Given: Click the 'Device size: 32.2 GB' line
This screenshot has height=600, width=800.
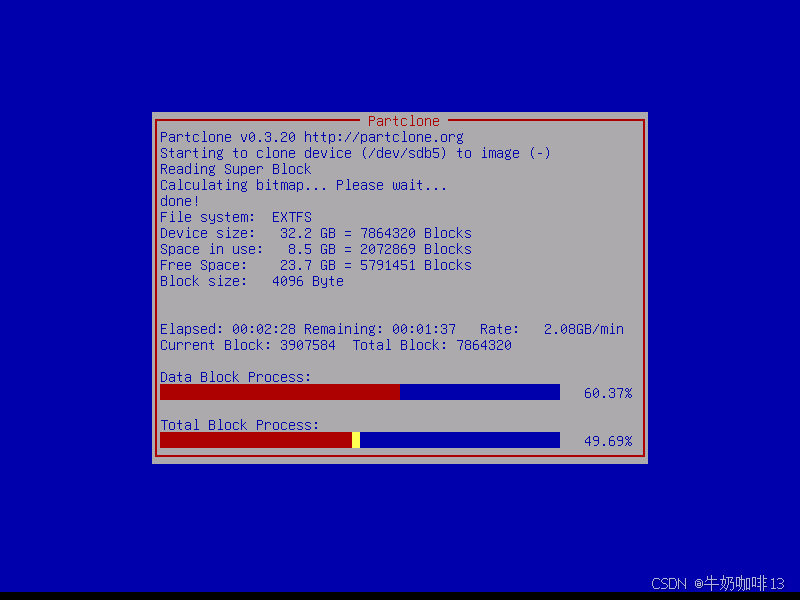Looking at the screenshot, I should click(315, 233).
